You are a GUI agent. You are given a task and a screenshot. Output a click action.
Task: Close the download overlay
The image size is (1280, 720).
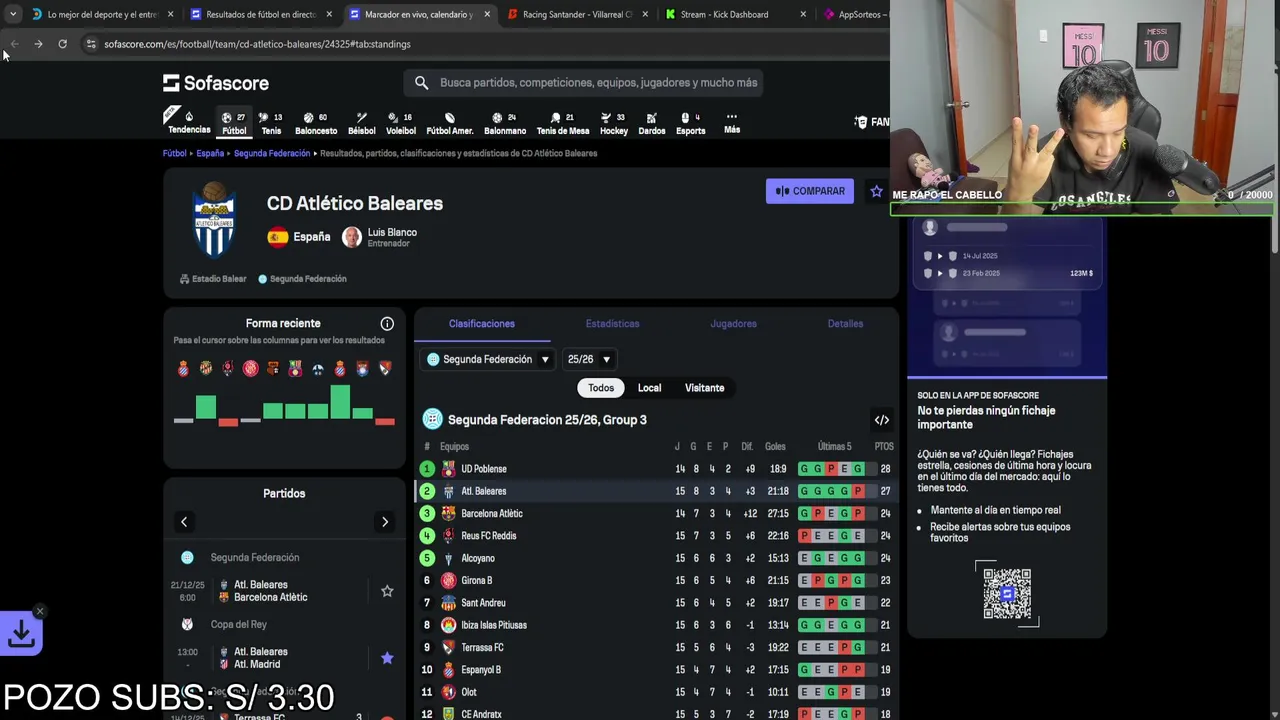pyautogui.click(x=40, y=611)
